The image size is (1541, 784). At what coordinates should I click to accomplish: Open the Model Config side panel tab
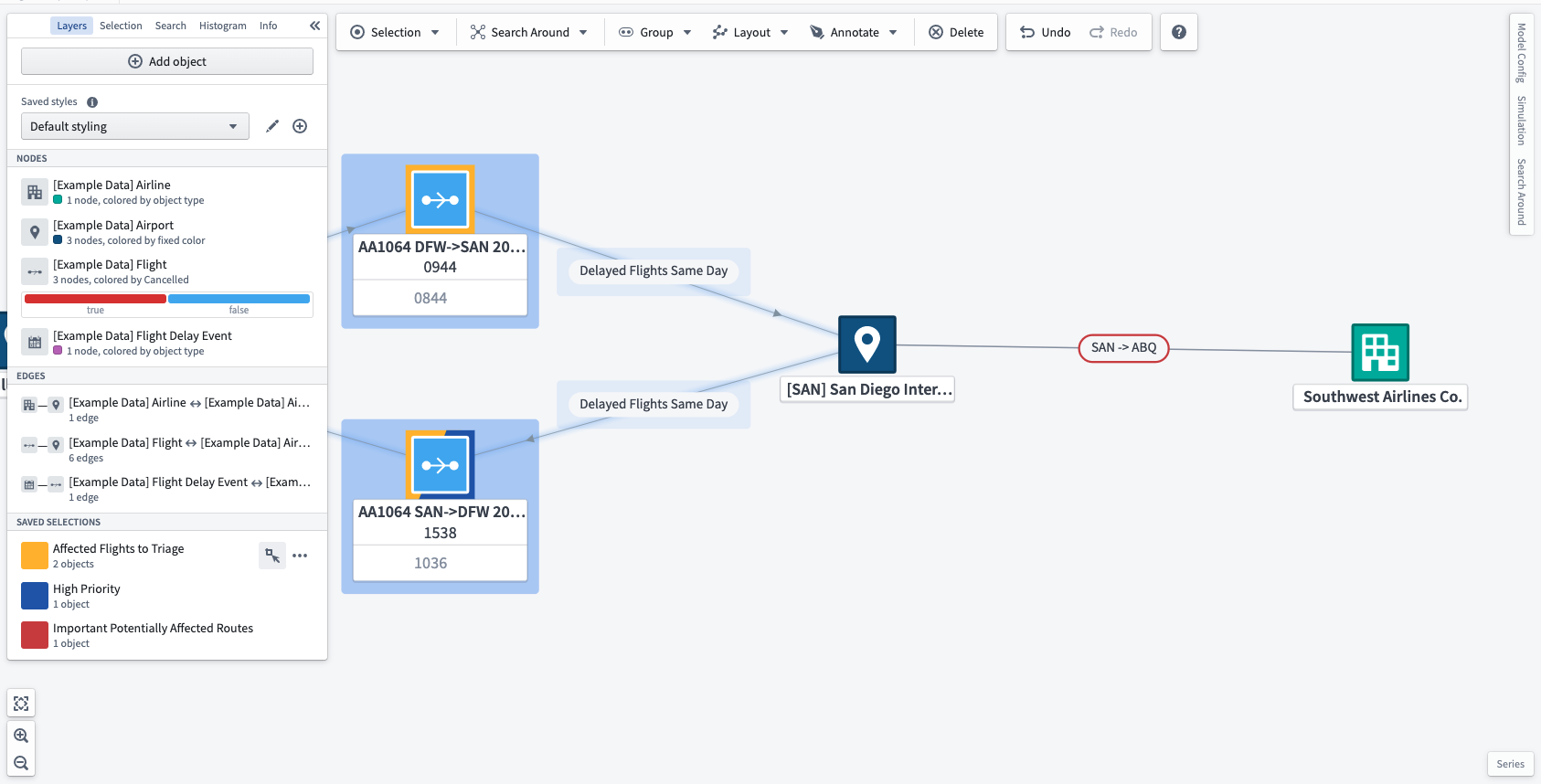1522,52
